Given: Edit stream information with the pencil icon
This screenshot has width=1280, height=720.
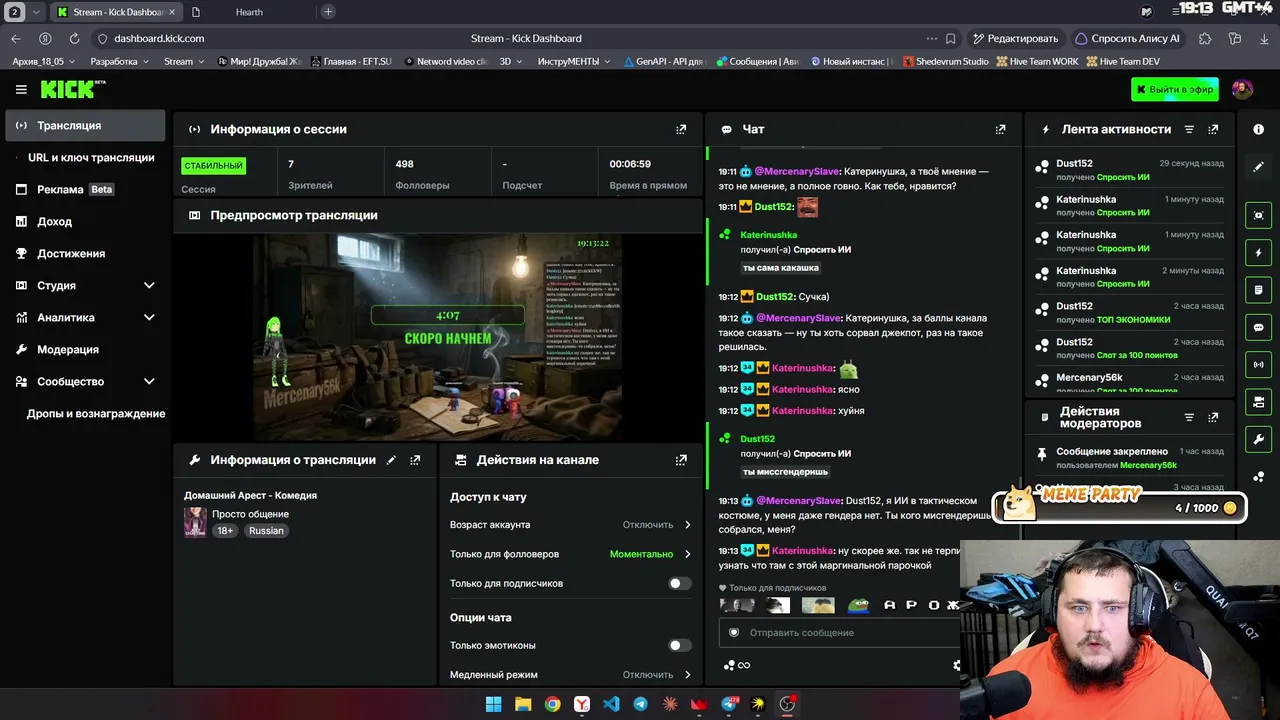Looking at the screenshot, I should coord(391,460).
